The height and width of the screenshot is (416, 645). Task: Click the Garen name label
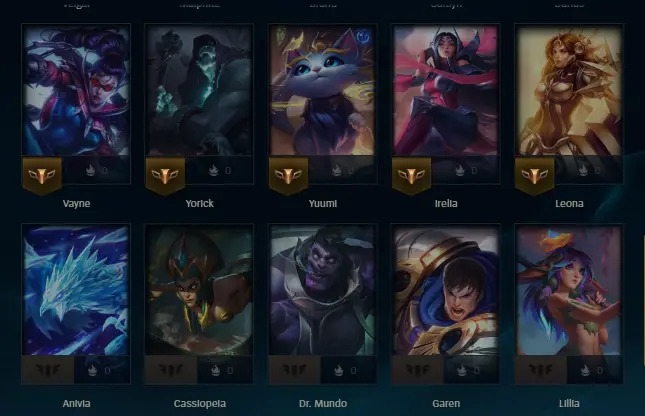(x=446, y=404)
